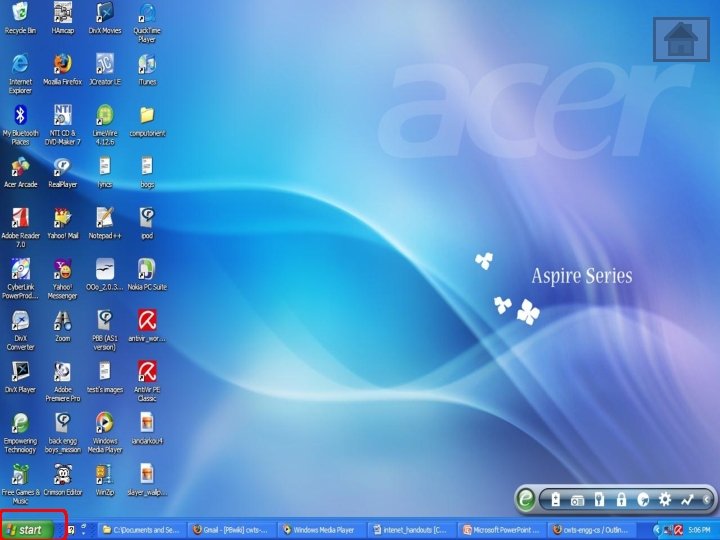This screenshot has height=540, width=720.
Task: Select NTI CD & DVD-Maker 7 icon
Action: (x=63, y=115)
